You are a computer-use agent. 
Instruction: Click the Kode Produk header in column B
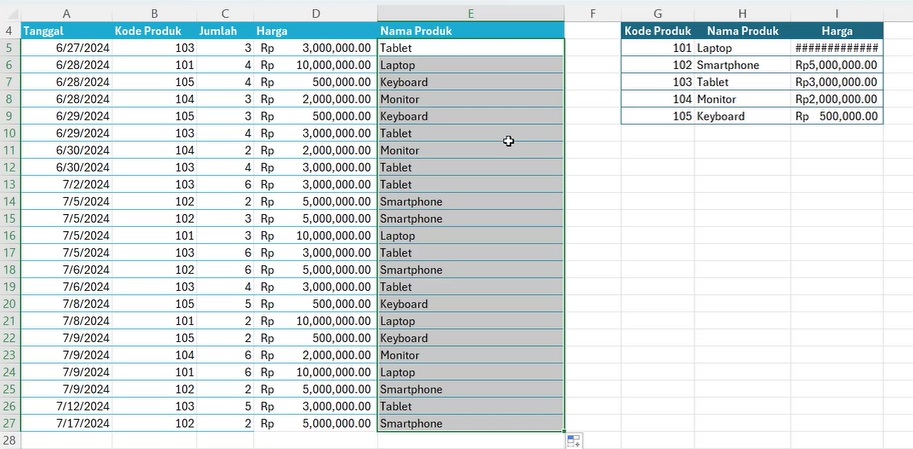pyautogui.click(x=154, y=31)
